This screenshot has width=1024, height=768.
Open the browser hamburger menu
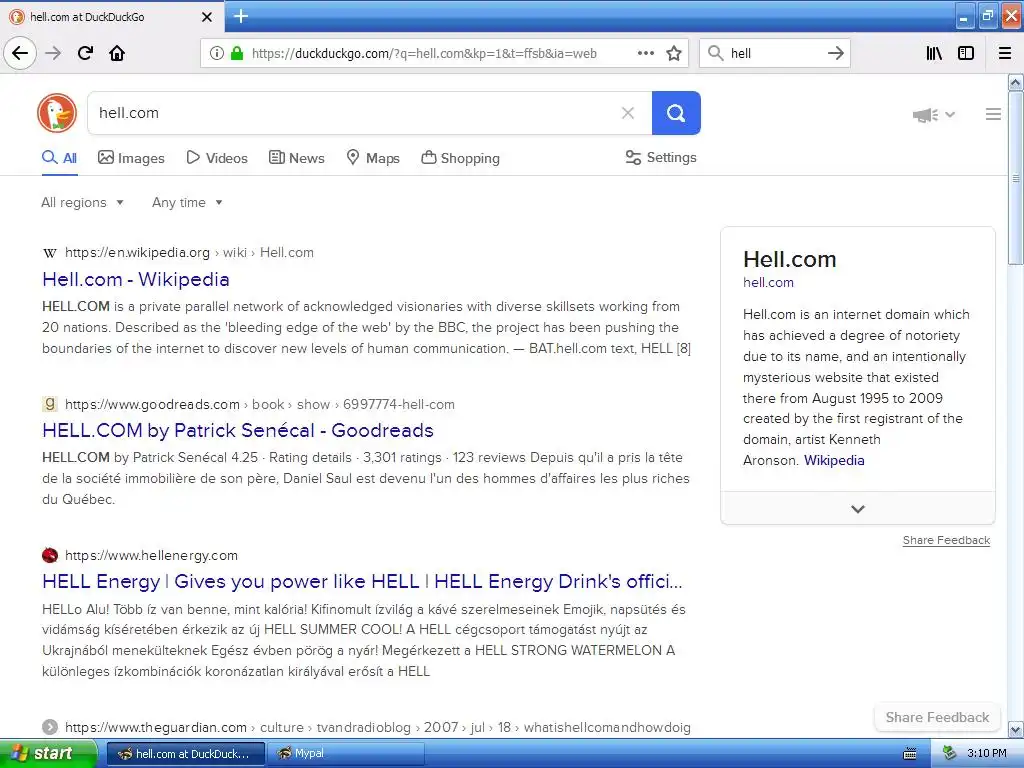tap(1005, 54)
